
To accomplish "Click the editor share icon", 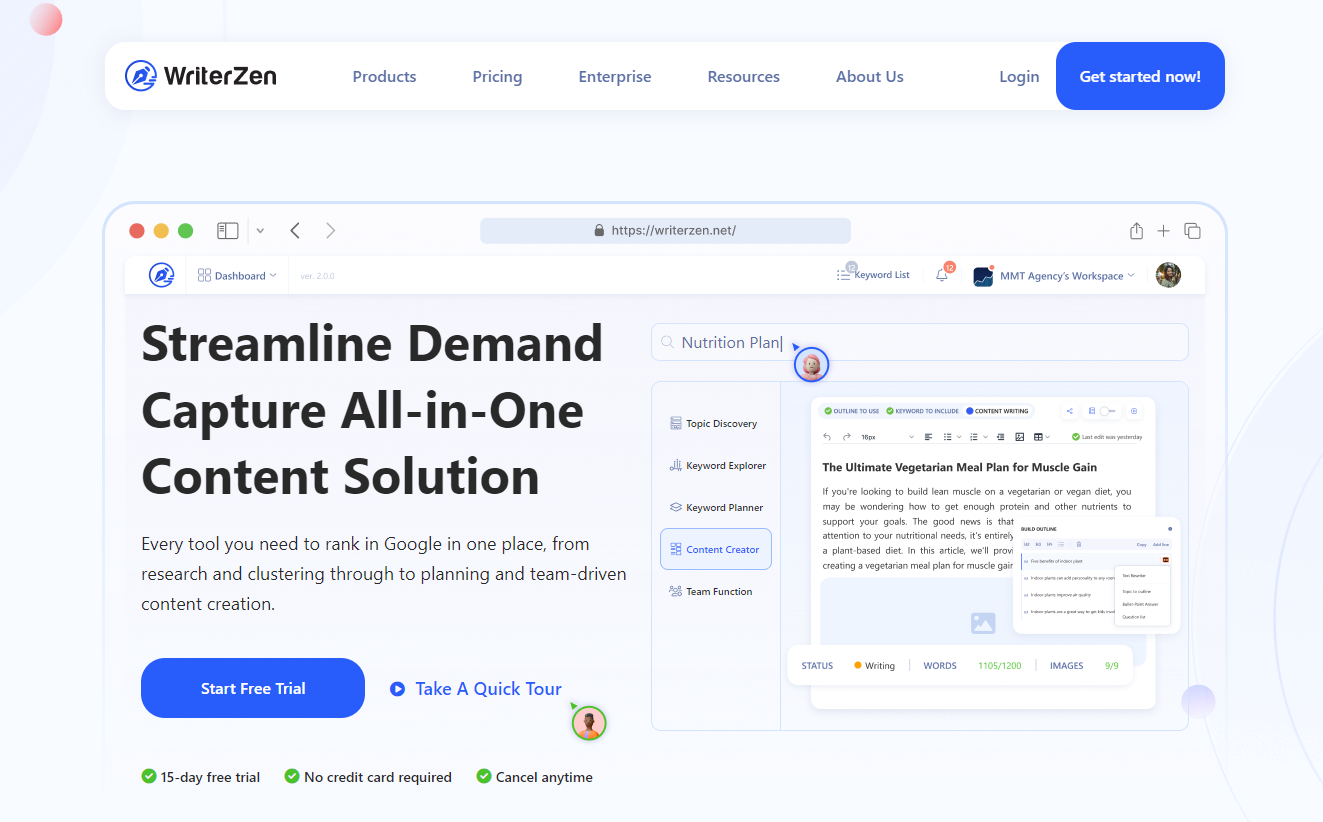I will (1070, 411).
